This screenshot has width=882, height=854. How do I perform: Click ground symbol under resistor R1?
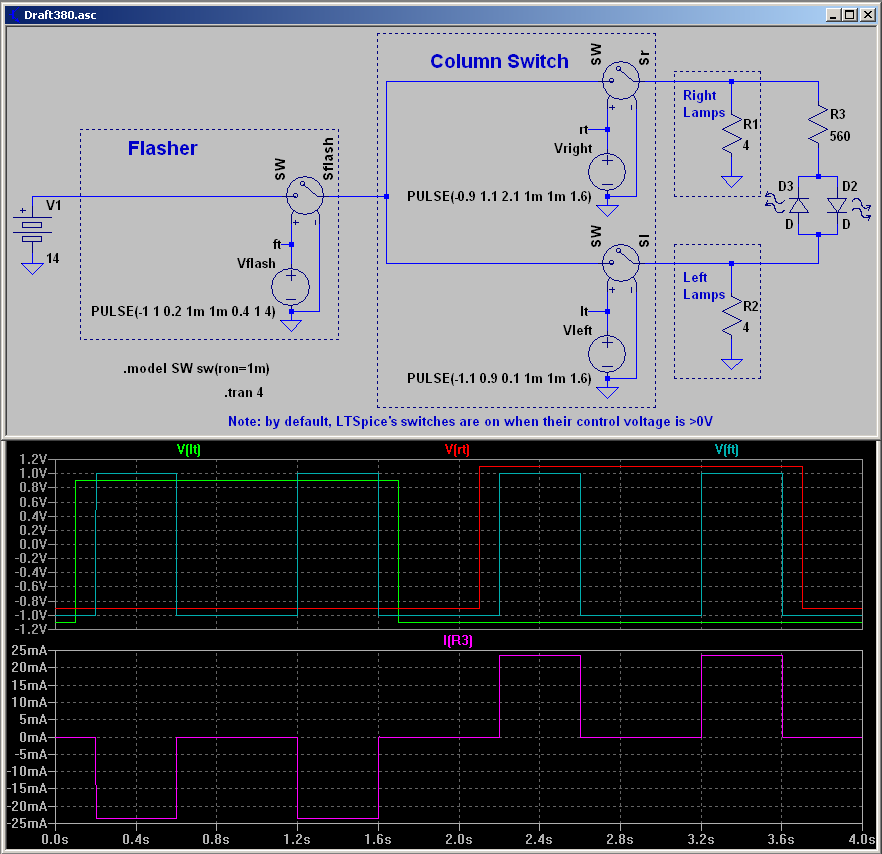click(732, 181)
